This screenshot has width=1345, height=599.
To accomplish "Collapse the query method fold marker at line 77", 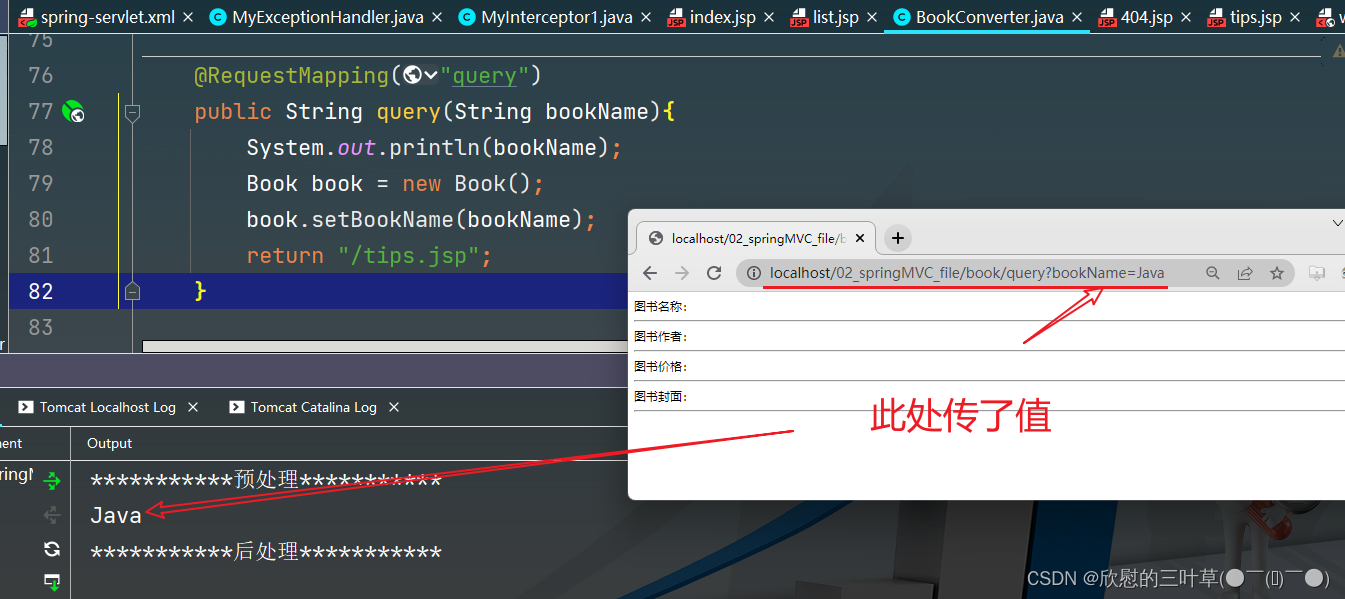I will pyautogui.click(x=131, y=112).
